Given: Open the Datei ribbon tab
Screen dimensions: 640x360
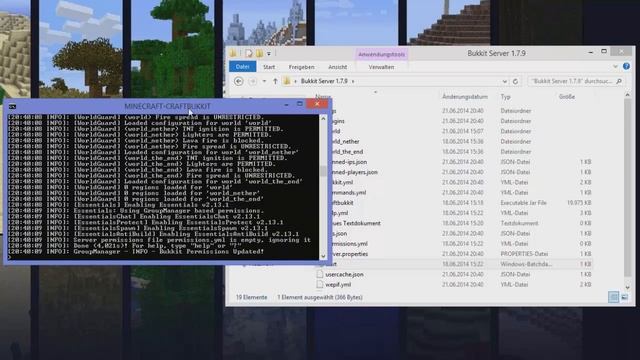Looking at the screenshot, I should click(242, 67).
